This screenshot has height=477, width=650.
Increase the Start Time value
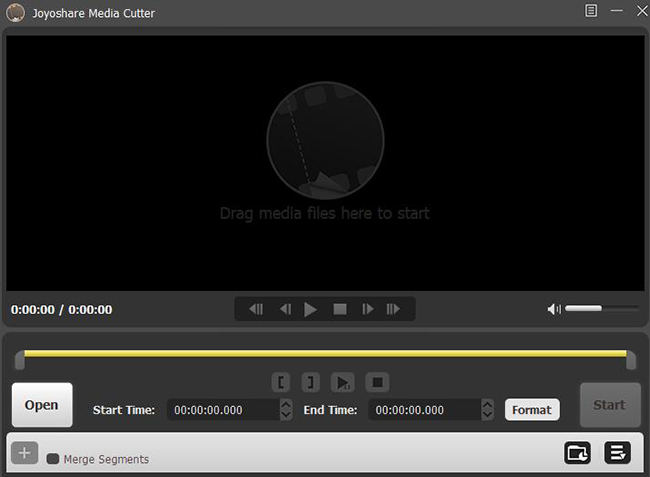point(286,404)
